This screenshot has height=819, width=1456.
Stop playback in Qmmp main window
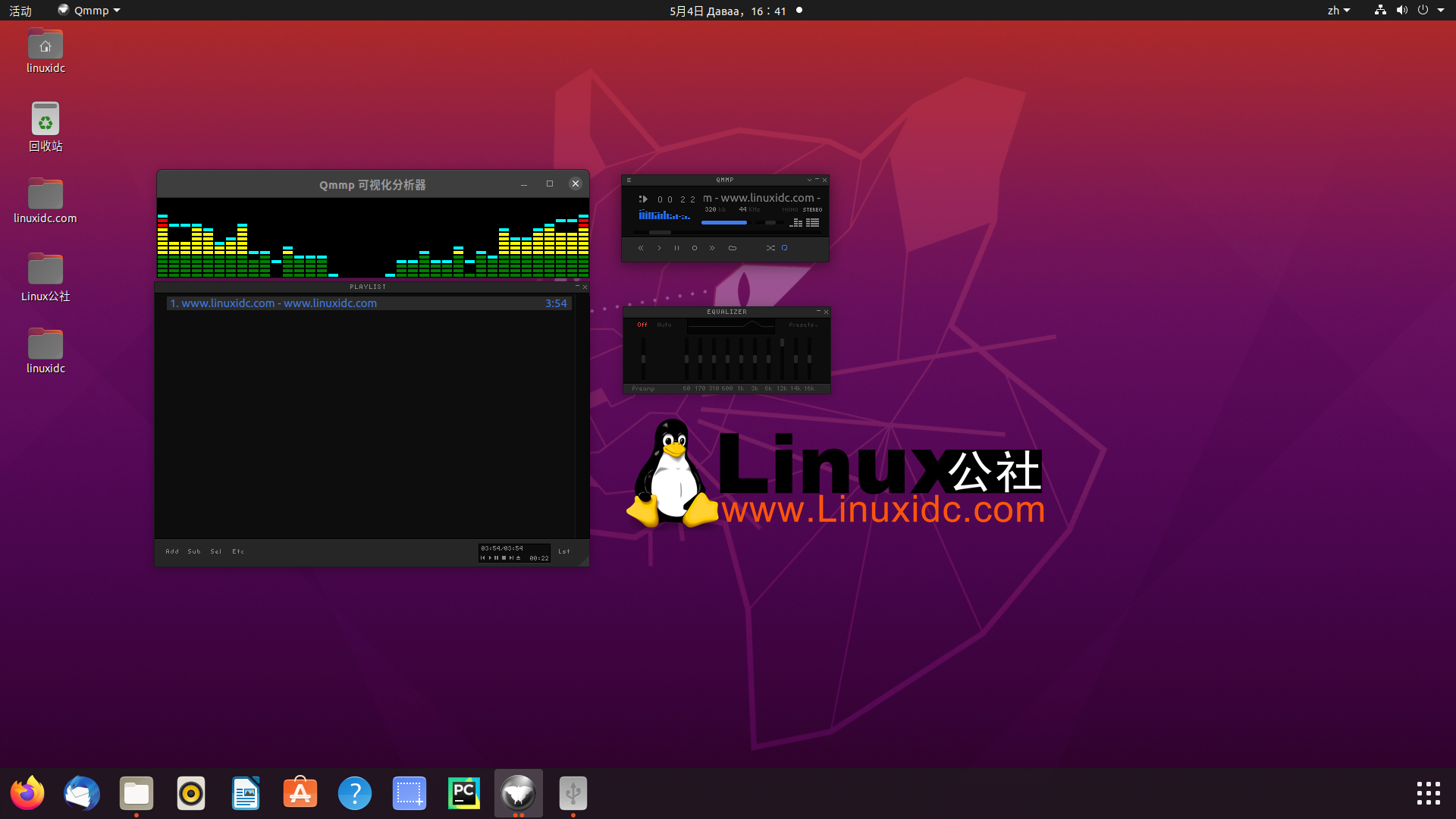pos(695,248)
